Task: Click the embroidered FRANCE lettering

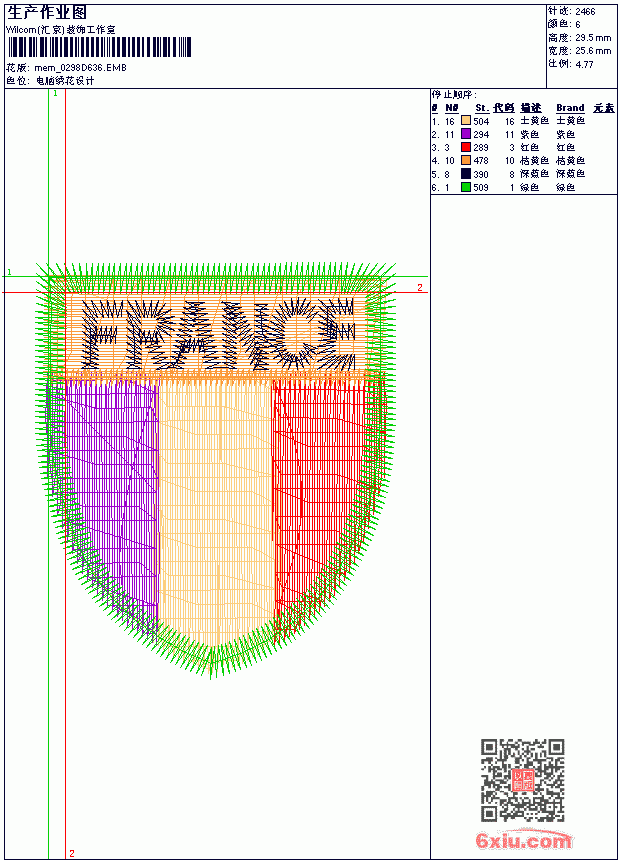Action: (x=218, y=335)
